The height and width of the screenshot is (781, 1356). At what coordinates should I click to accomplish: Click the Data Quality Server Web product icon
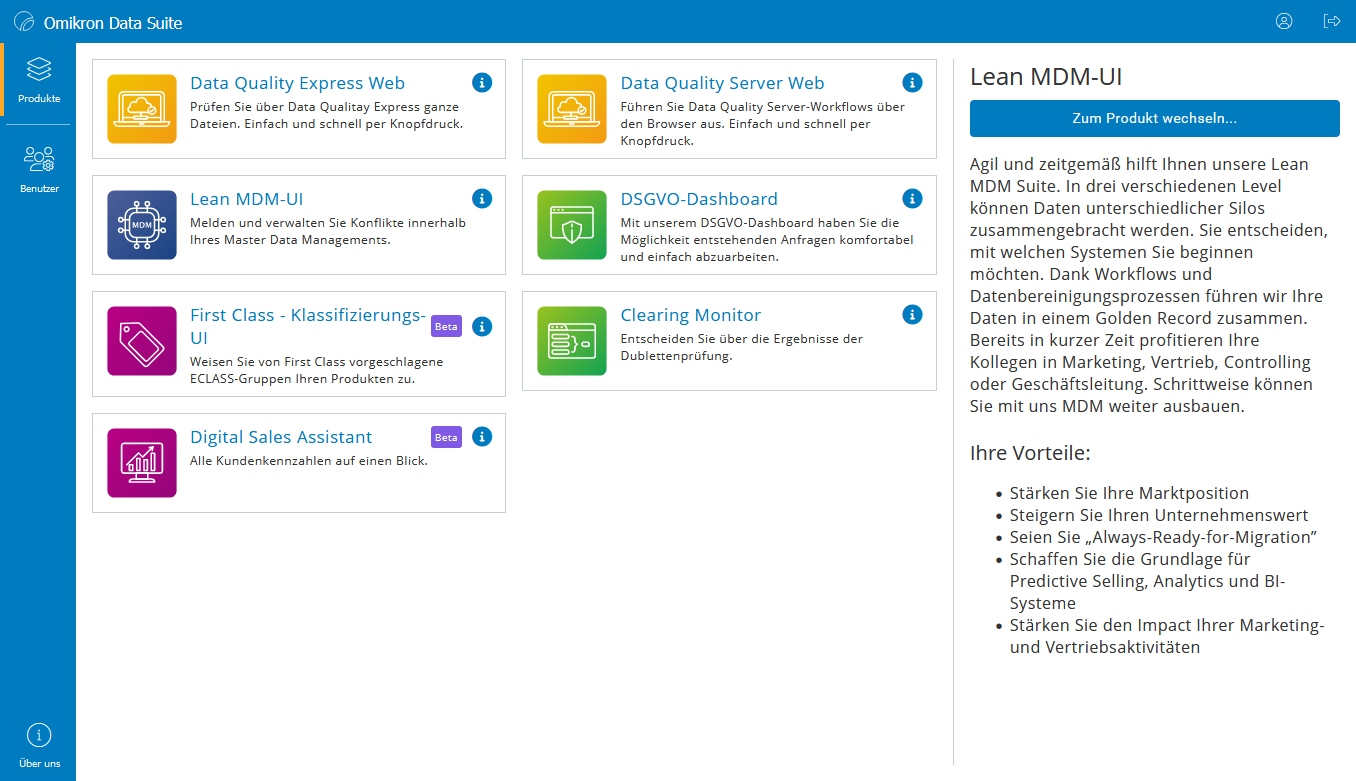[572, 109]
